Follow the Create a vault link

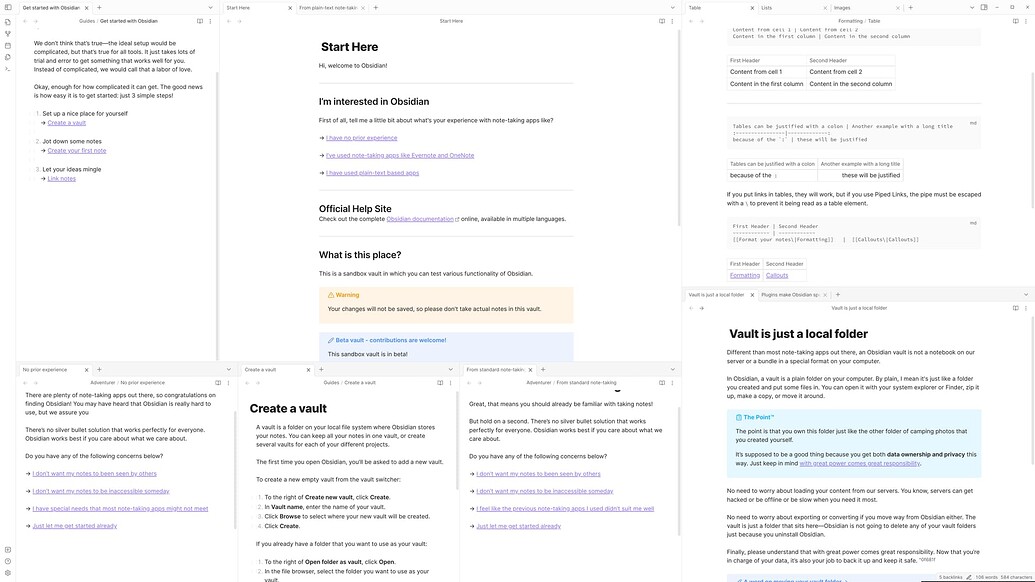[x=67, y=123]
